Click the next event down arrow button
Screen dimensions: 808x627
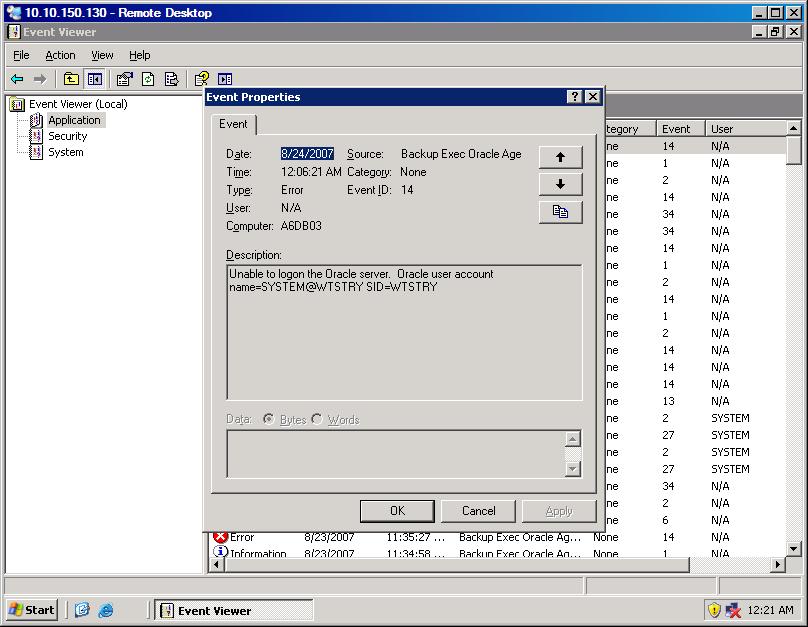[560, 184]
